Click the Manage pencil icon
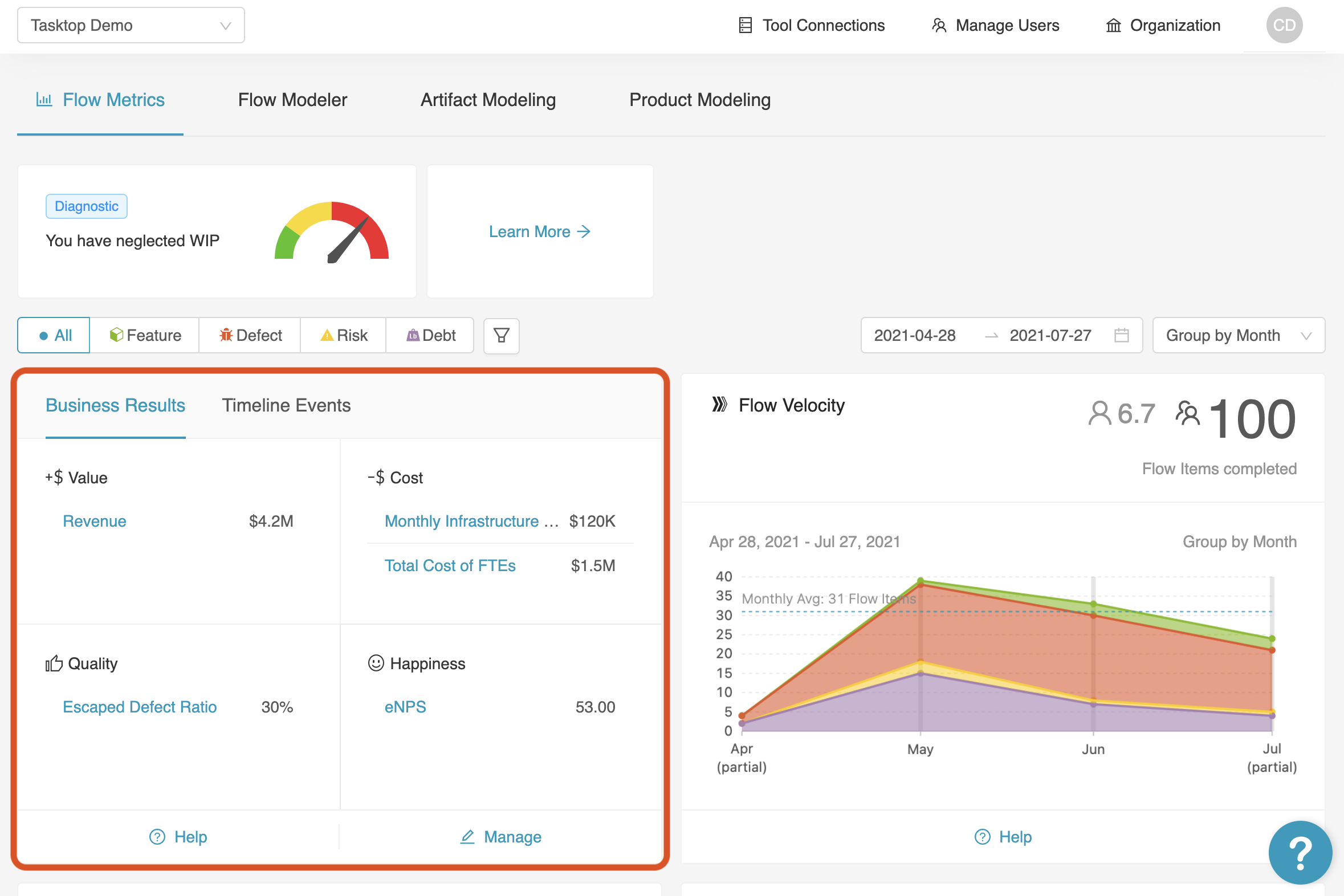 coord(467,837)
